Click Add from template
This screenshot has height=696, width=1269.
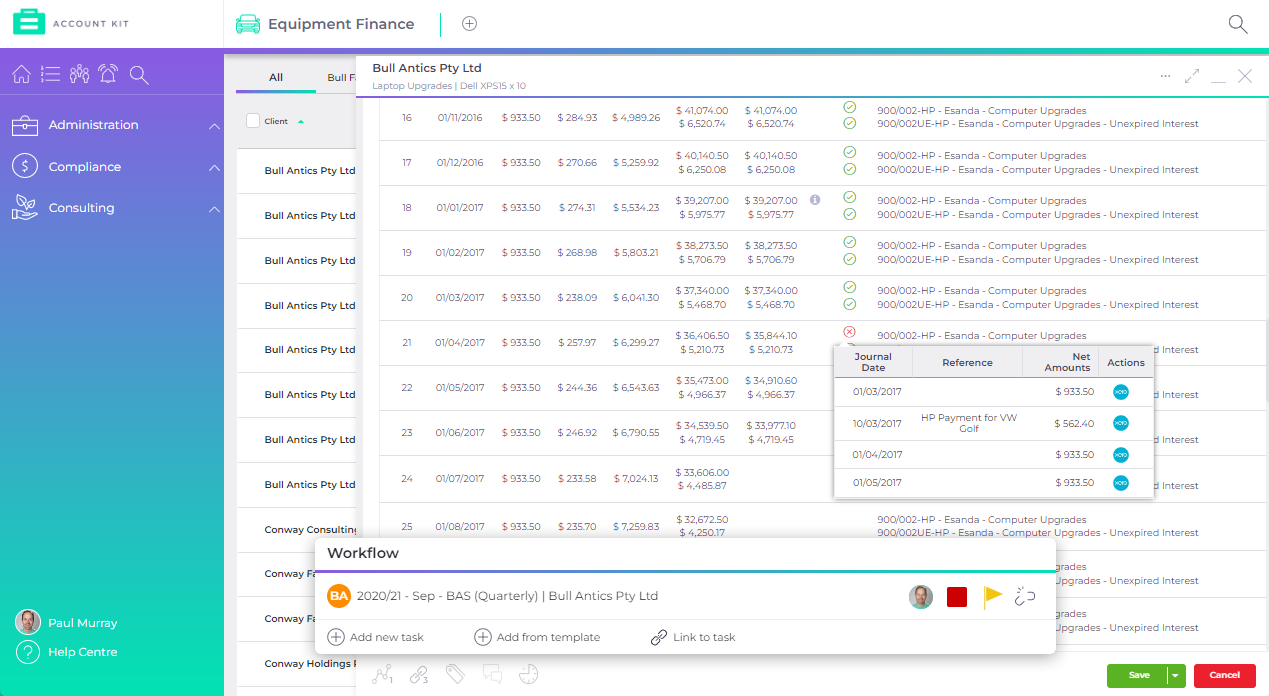537,637
